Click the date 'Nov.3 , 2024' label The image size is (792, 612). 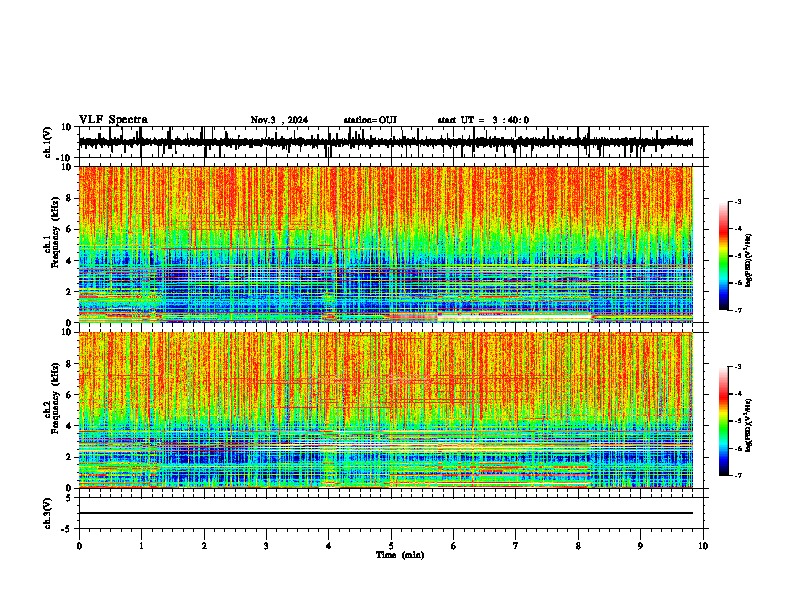pos(279,120)
